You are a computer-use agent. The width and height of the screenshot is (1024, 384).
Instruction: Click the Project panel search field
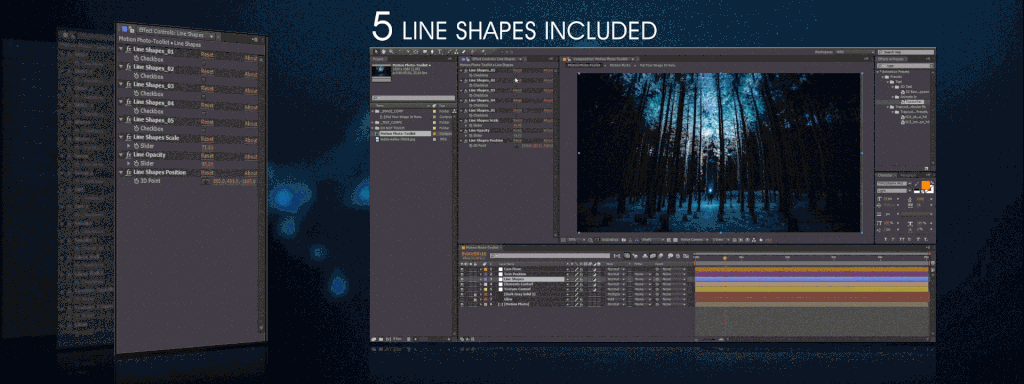point(413,97)
